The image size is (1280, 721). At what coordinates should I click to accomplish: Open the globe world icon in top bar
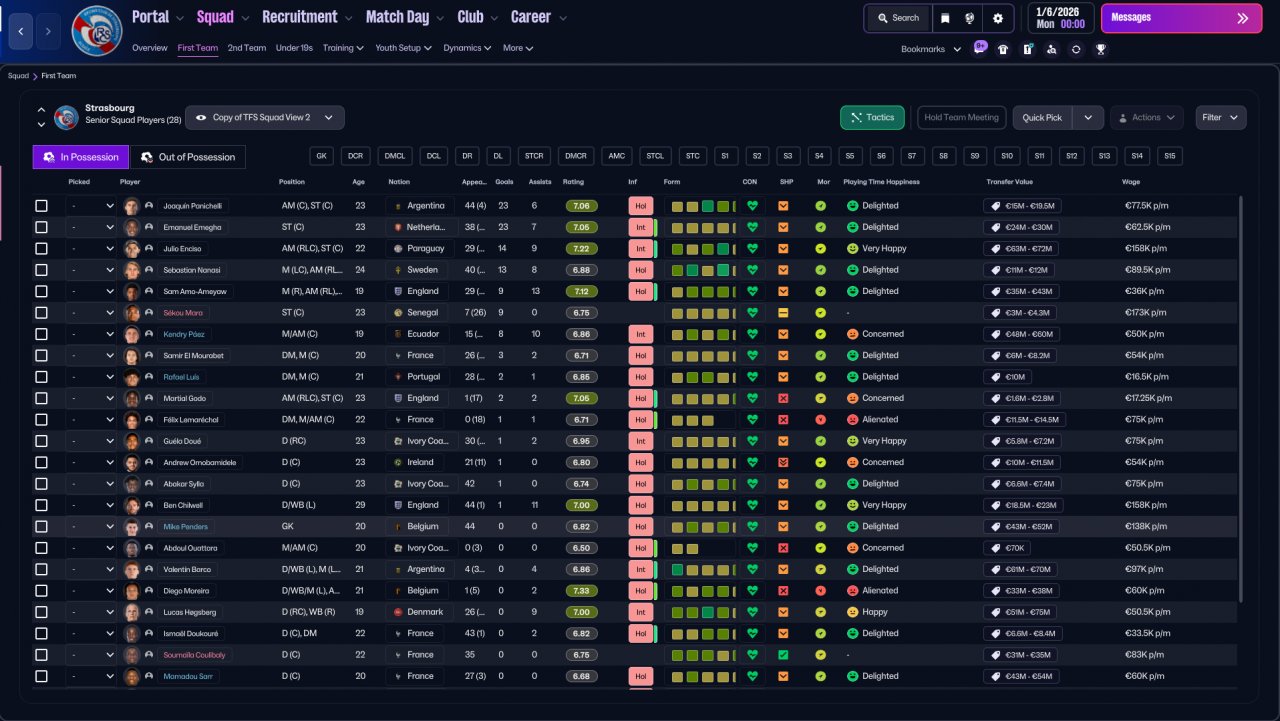point(969,18)
